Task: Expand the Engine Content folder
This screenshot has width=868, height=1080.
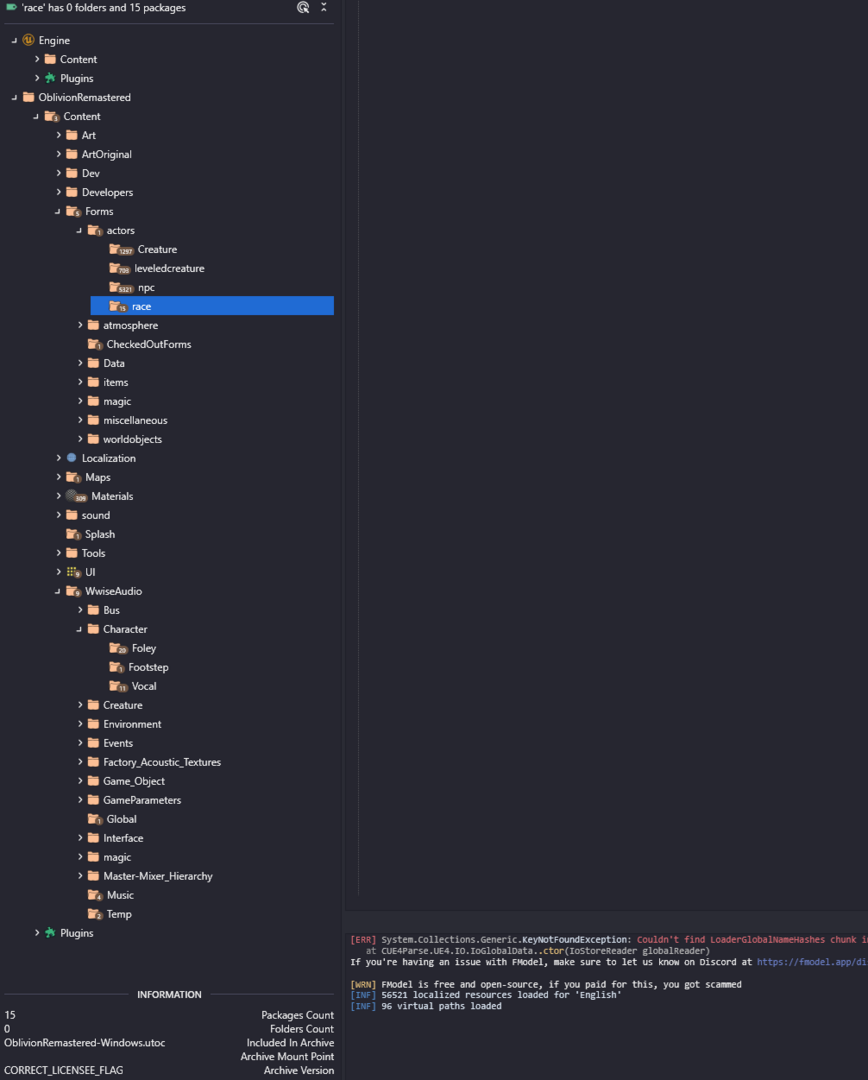Action: 37,59
